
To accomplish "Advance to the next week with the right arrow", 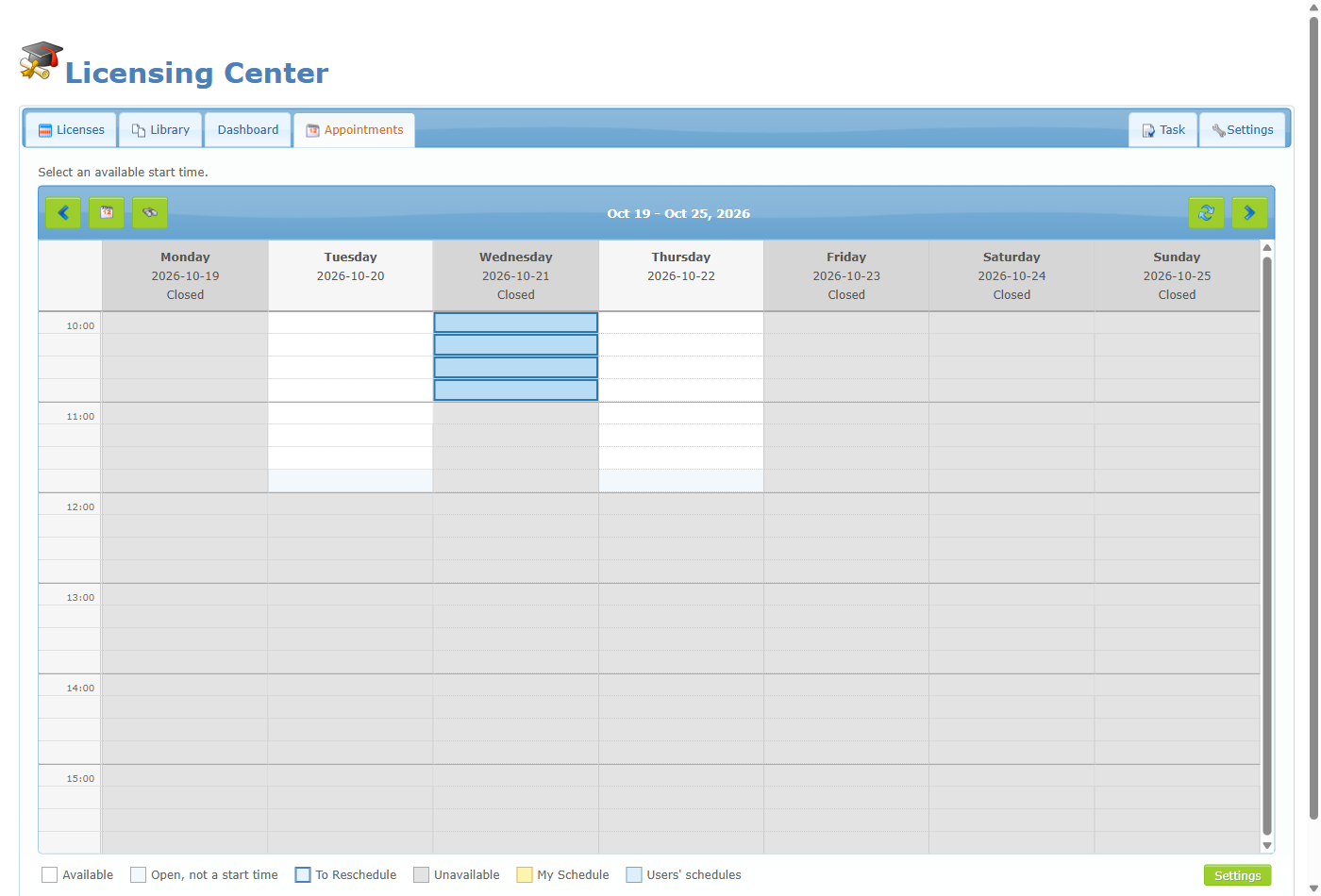I will coord(1249,213).
